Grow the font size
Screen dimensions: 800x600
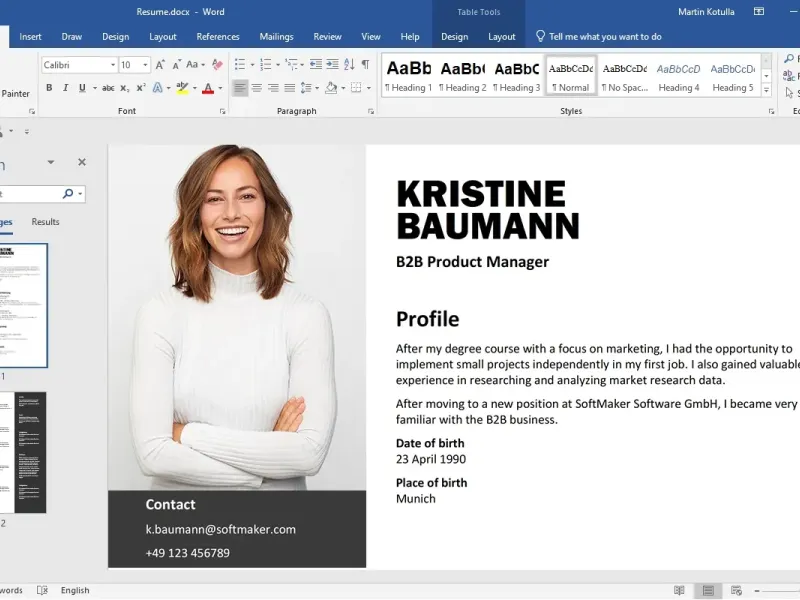click(x=160, y=65)
